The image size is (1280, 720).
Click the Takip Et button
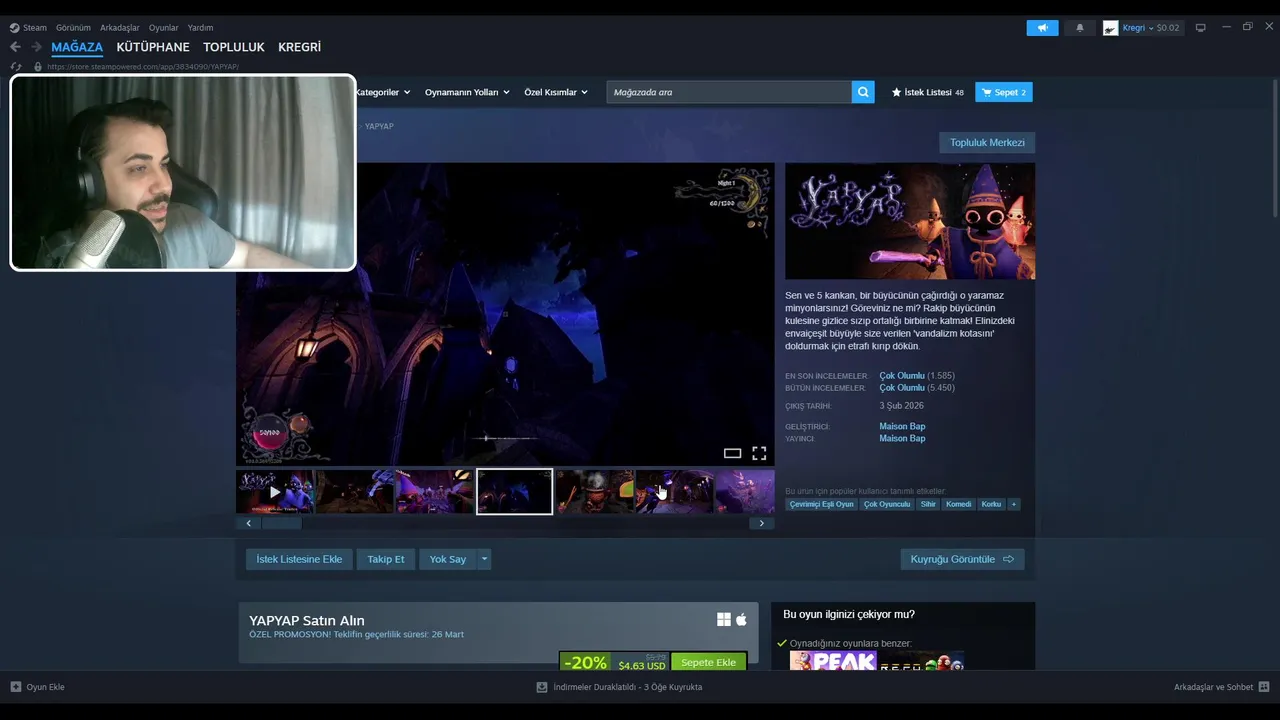pyautogui.click(x=386, y=559)
